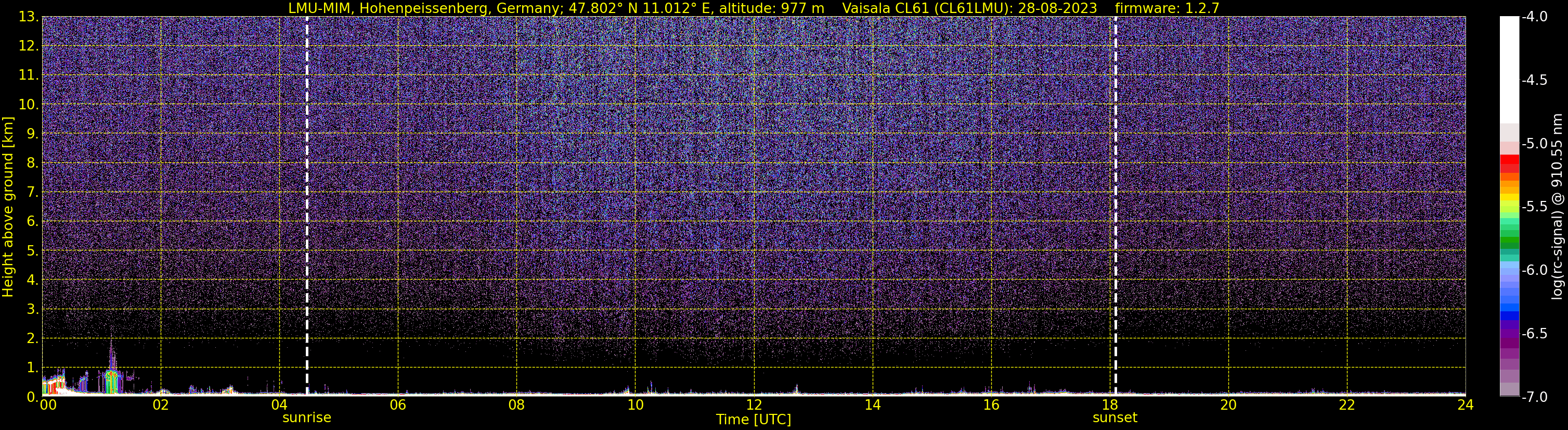Click the yellow band of the colorbar

coord(1510,197)
